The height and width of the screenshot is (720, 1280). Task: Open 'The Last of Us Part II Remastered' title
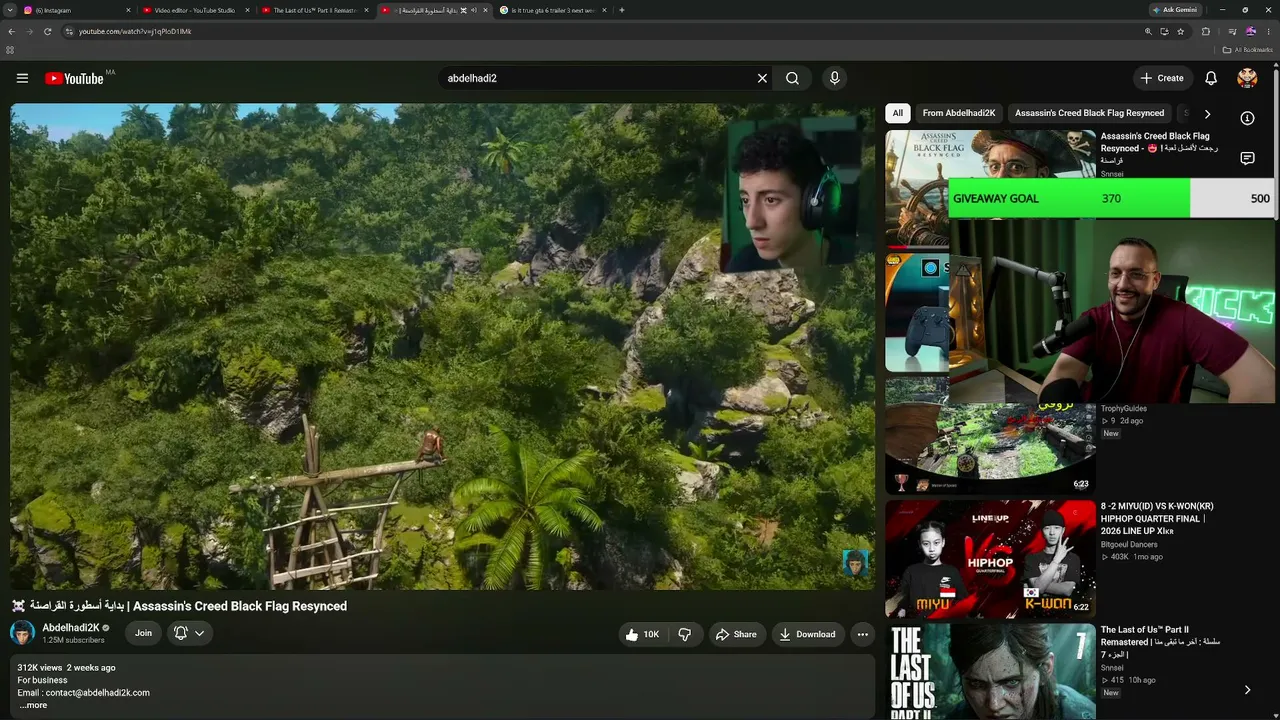pyautogui.click(x=1160, y=642)
